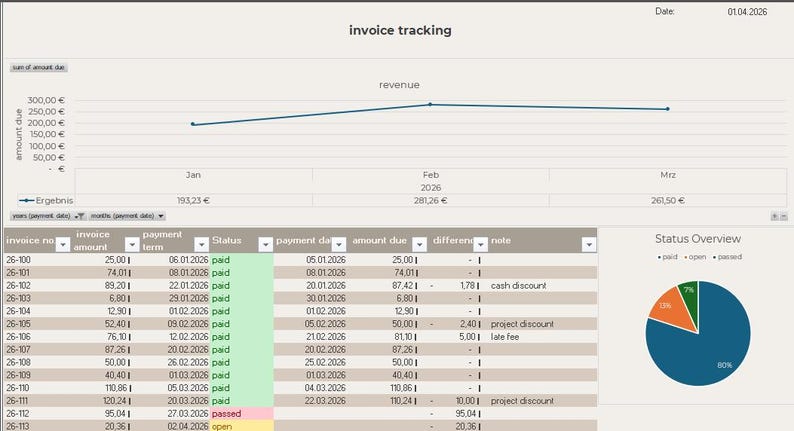Open the invoice no. column filter
Image resolution: width=794 pixels, height=431 pixels.
63,245
